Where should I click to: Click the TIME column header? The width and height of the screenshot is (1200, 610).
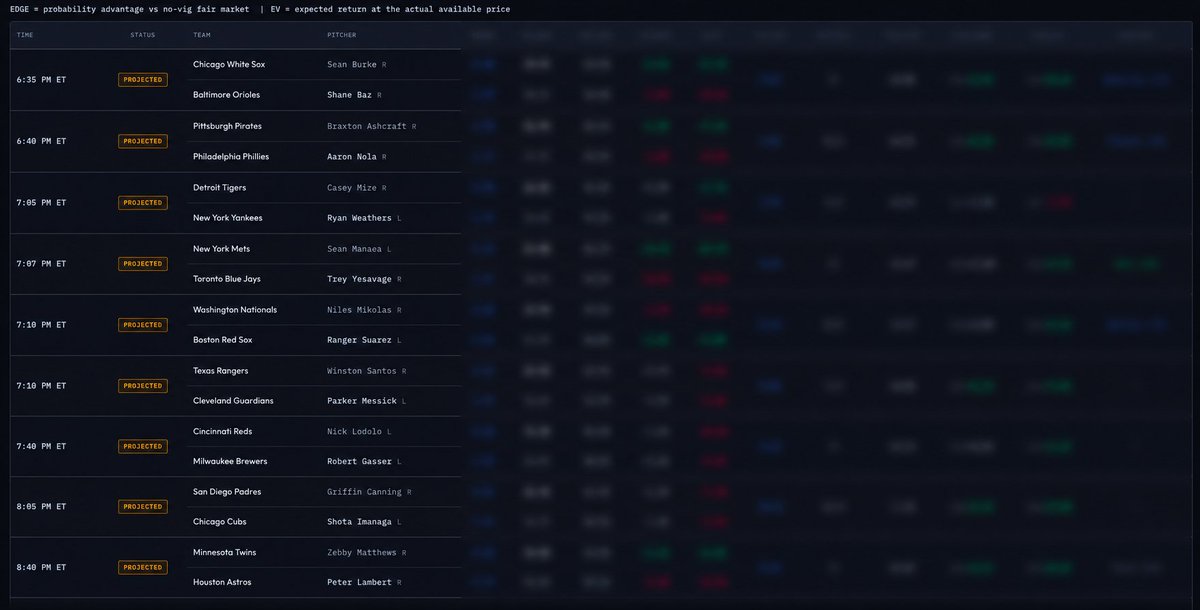(x=25, y=35)
